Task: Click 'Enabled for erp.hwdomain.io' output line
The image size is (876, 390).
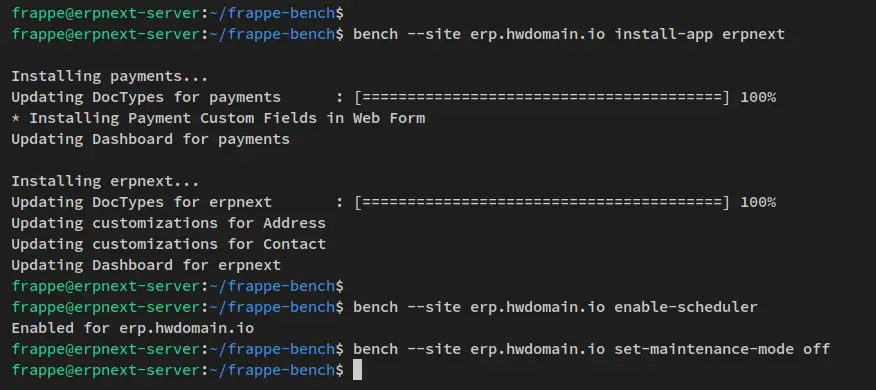Action: click(x=132, y=328)
